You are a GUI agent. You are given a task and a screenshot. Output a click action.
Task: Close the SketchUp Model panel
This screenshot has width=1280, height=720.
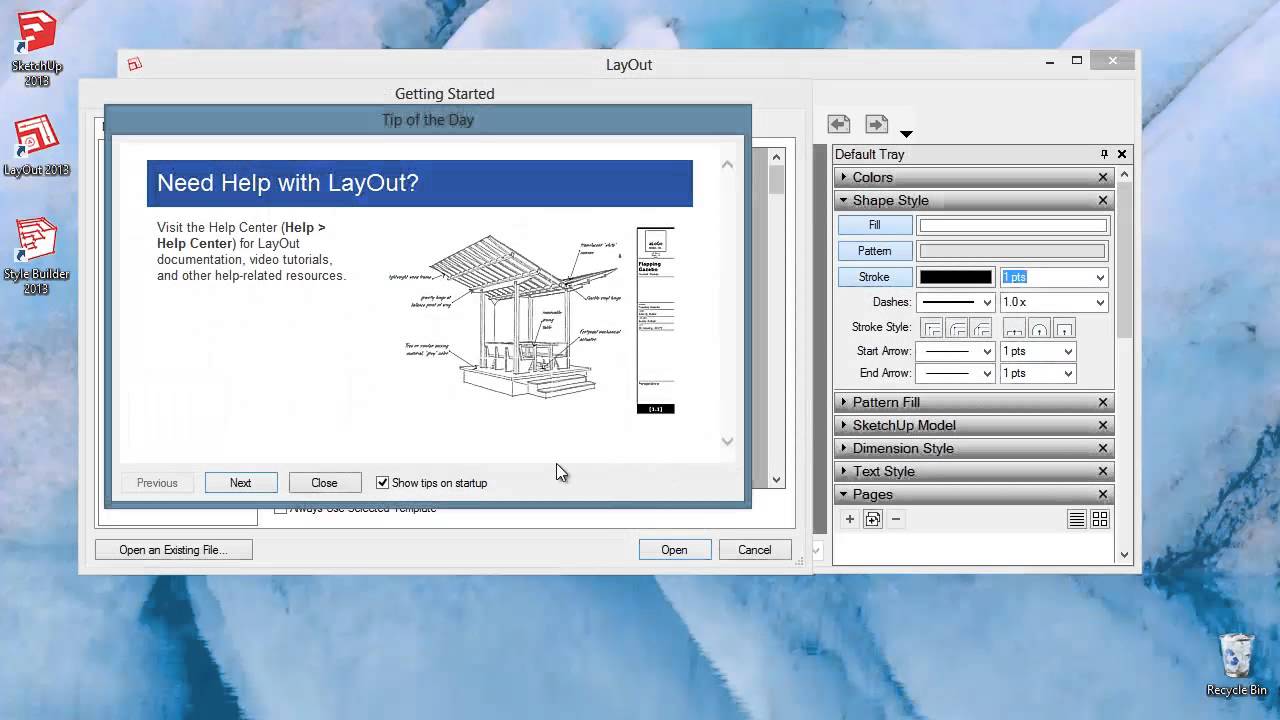pyautogui.click(x=1103, y=425)
